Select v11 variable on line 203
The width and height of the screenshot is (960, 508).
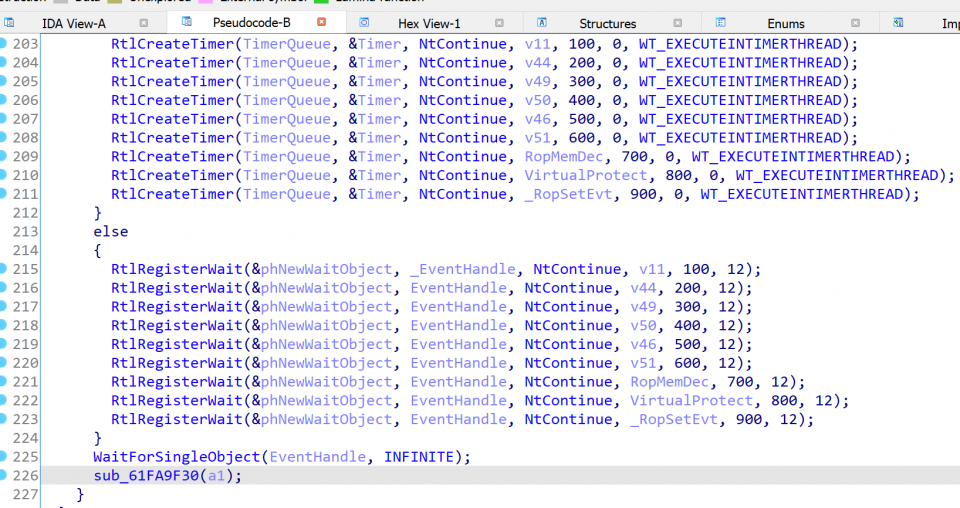point(538,44)
